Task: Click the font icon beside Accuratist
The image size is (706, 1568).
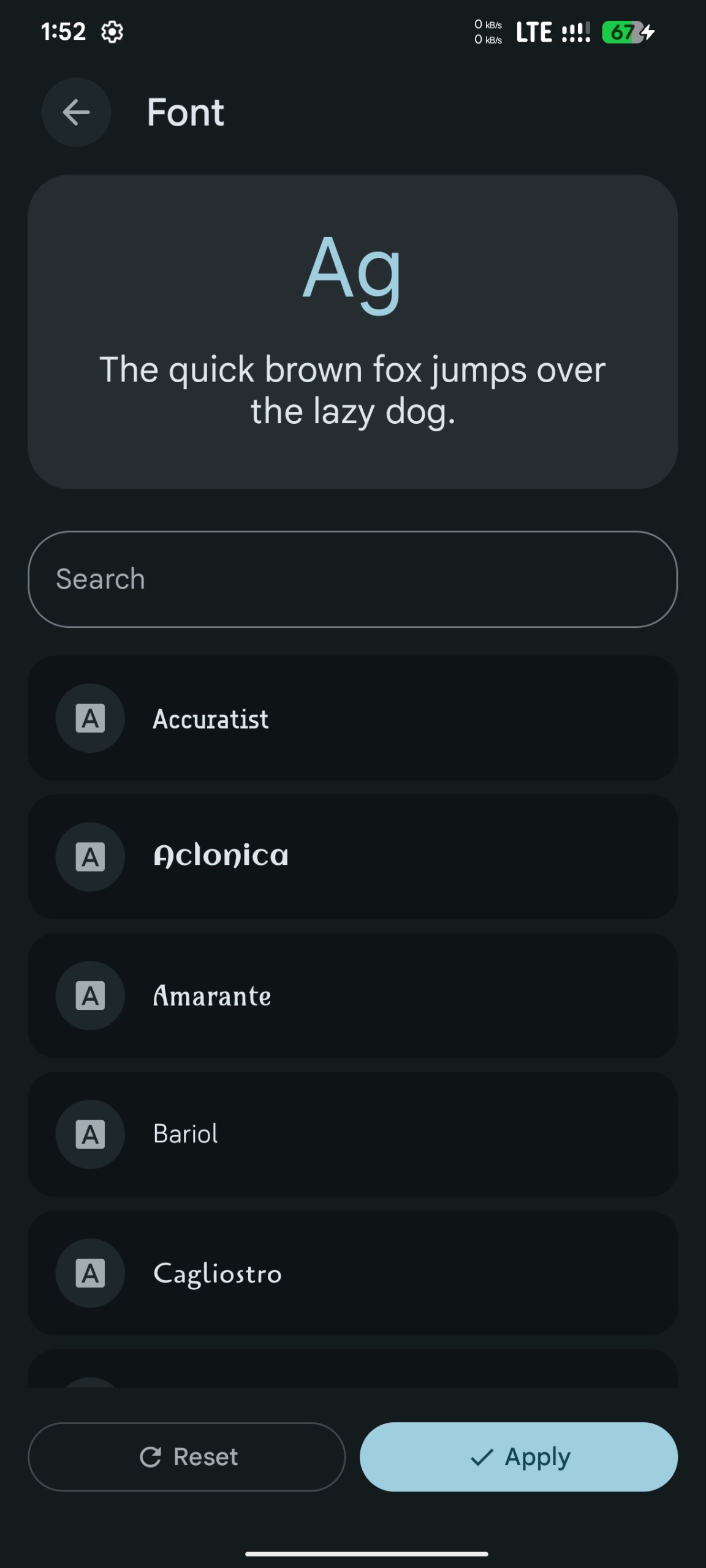Action: (x=90, y=718)
